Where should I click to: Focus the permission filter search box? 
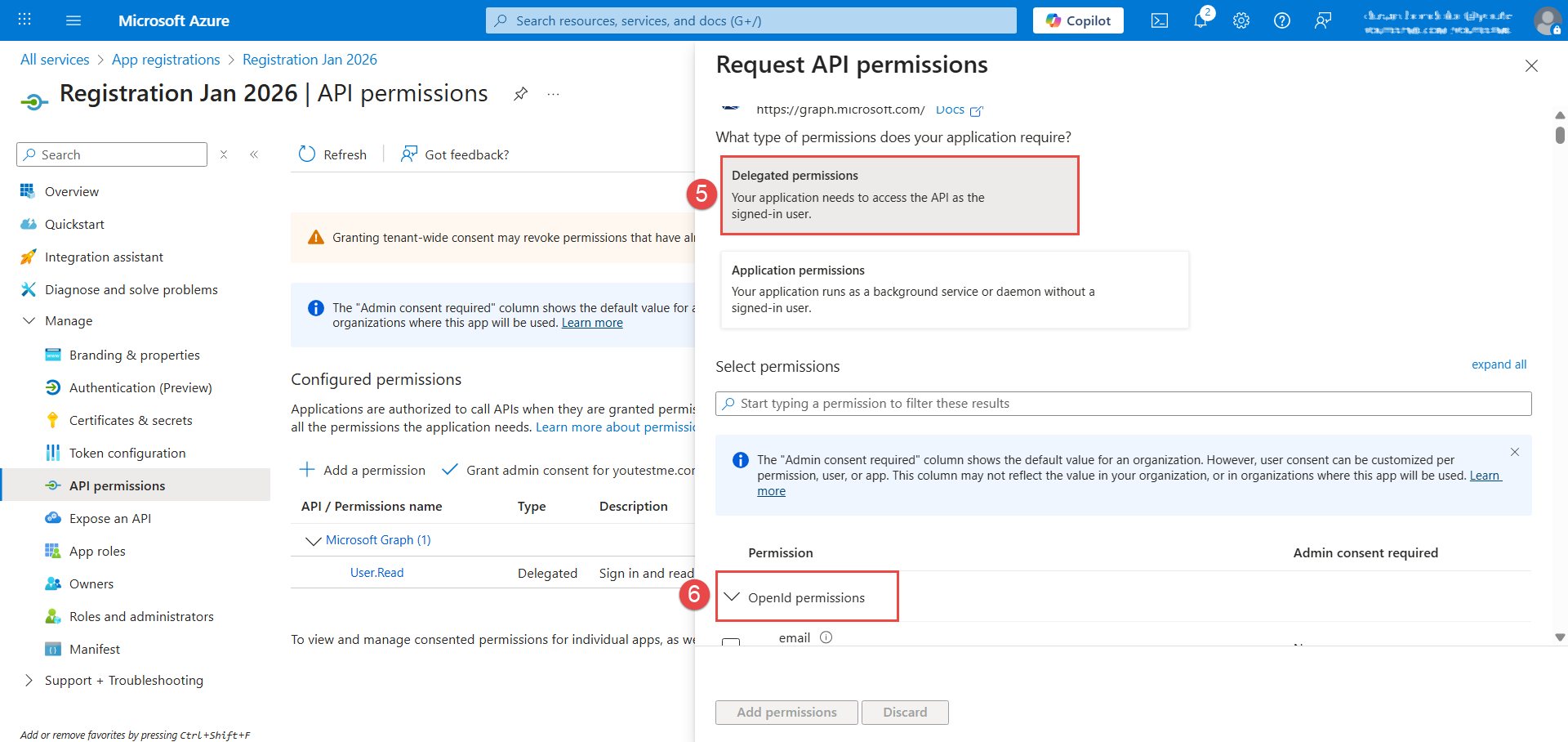click(x=1123, y=404)
